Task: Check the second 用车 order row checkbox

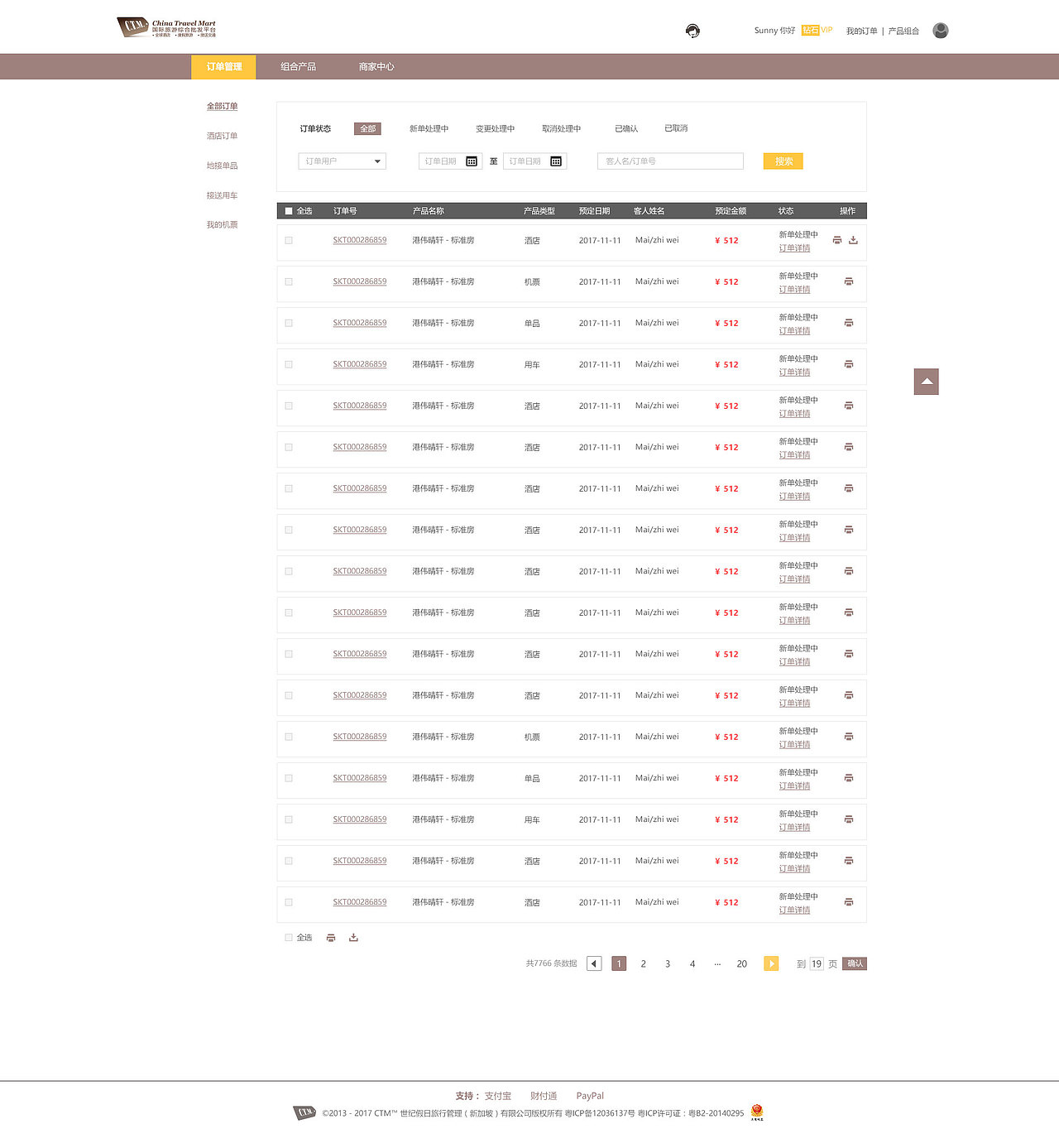Action: (289, 819)
